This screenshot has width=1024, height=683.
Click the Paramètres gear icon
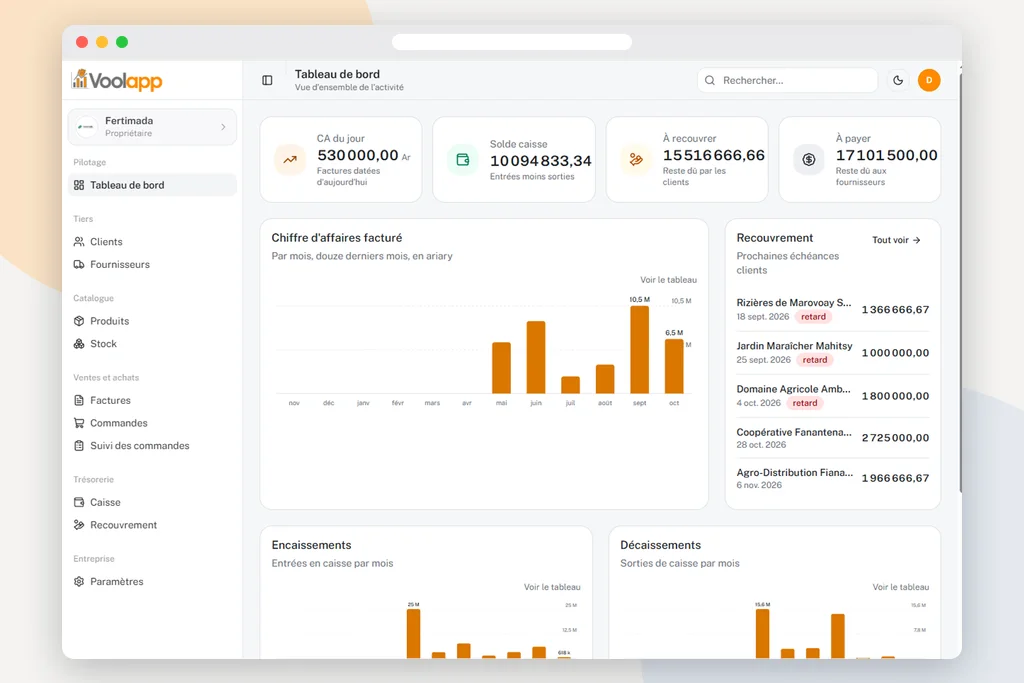coord(79,581)
